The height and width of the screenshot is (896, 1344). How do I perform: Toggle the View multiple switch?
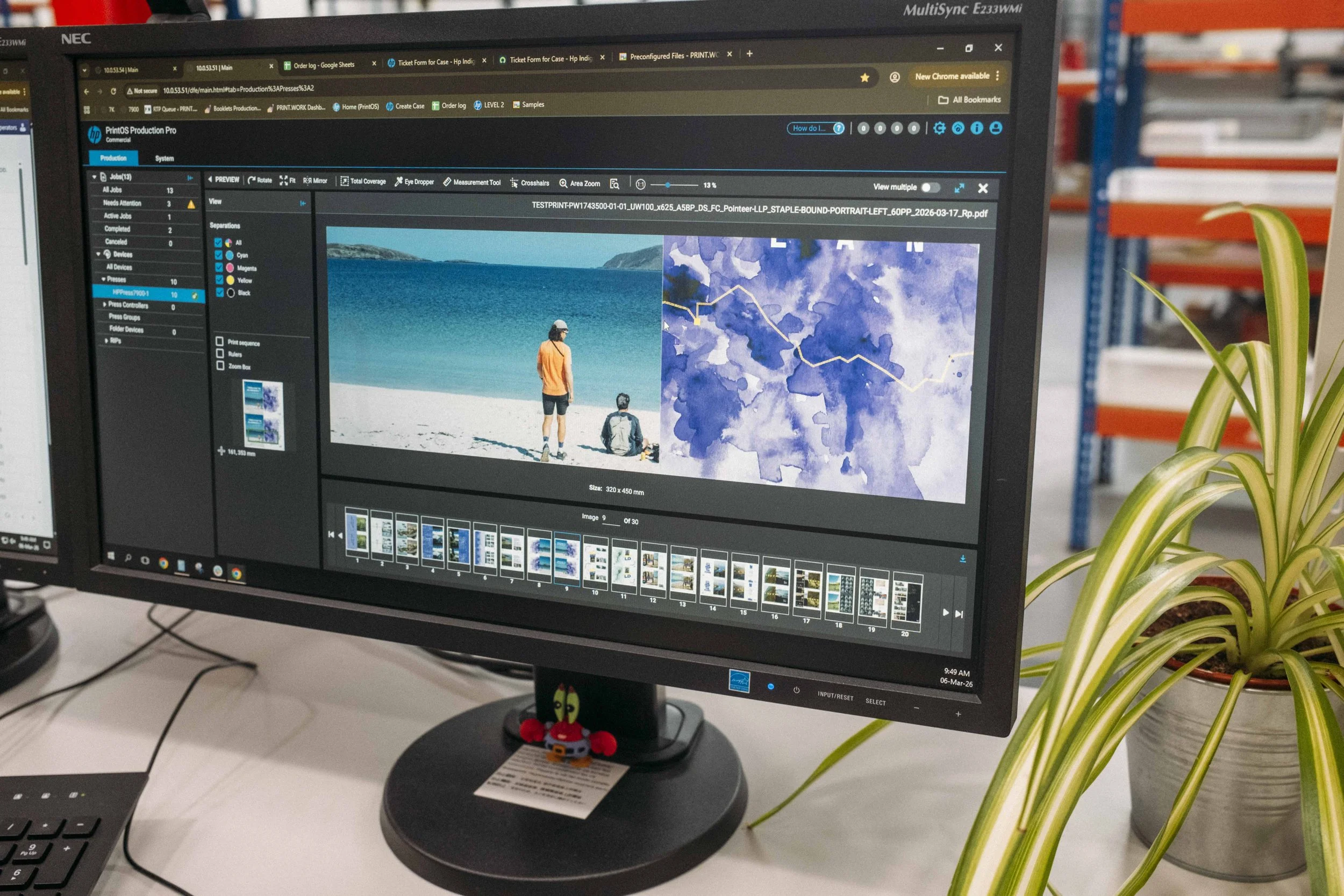click(930, 188)
